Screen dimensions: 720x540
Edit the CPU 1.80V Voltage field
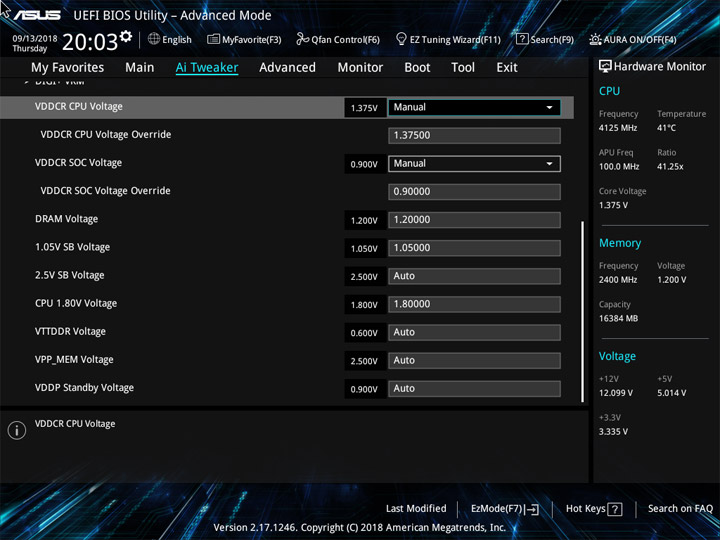pos(474,304)
